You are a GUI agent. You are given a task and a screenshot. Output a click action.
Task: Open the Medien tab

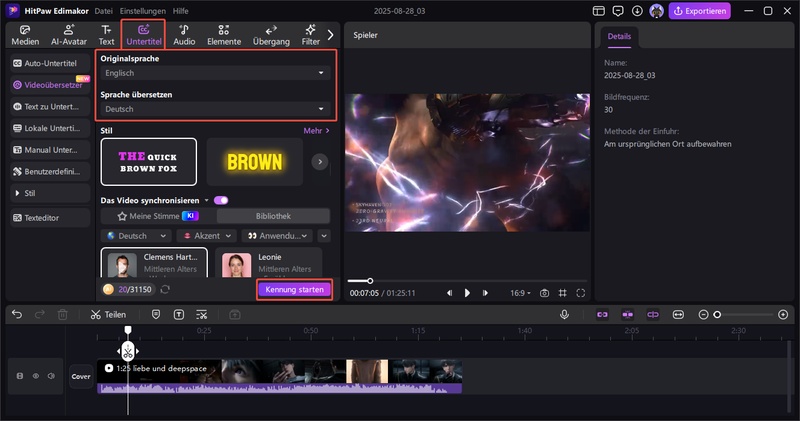[25, 35]
